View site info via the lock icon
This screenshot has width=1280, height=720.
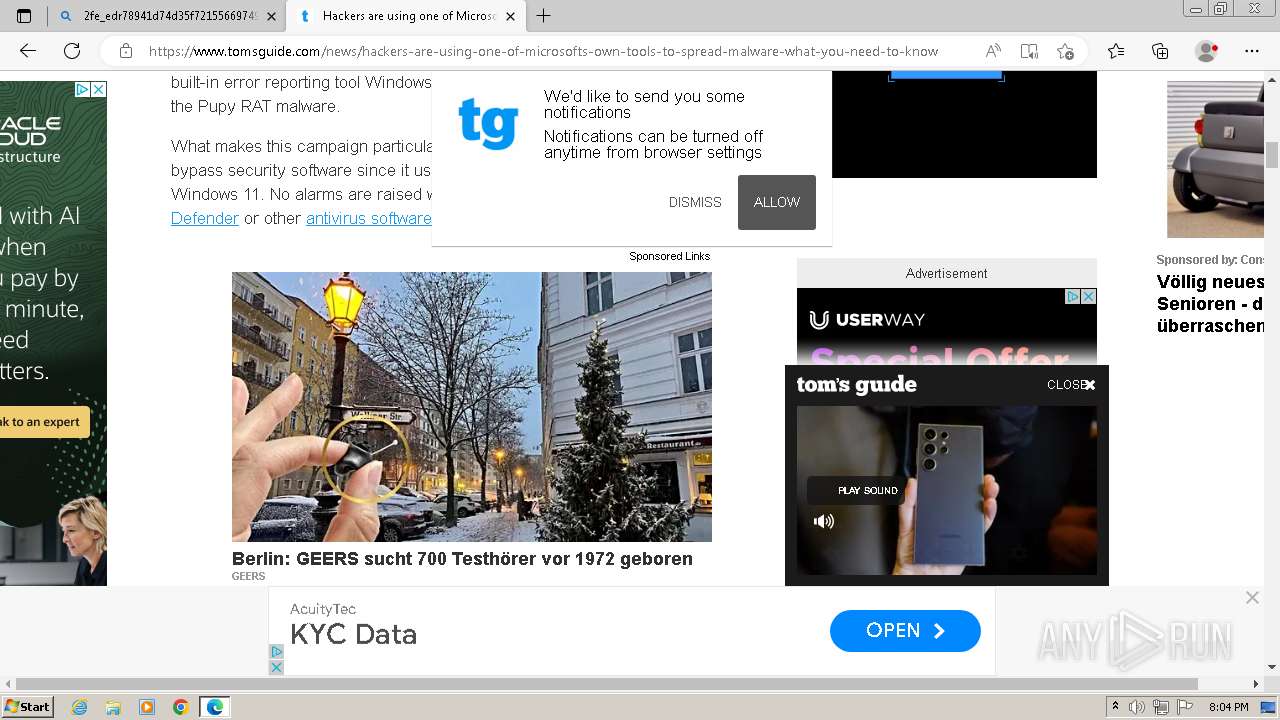(126, 51)
